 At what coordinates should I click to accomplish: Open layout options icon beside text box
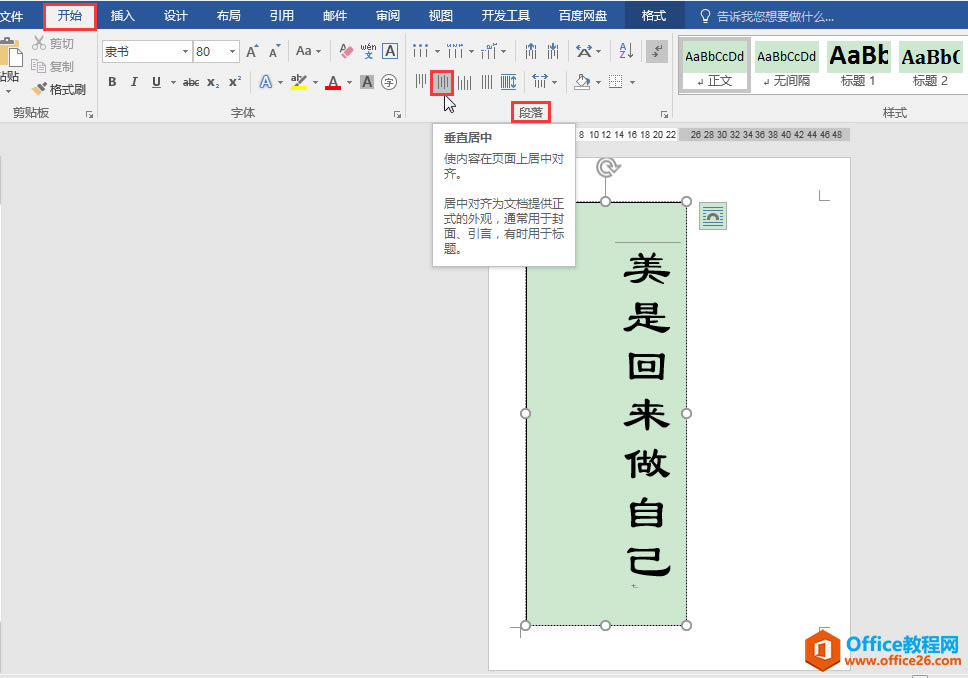pos(712,216)
